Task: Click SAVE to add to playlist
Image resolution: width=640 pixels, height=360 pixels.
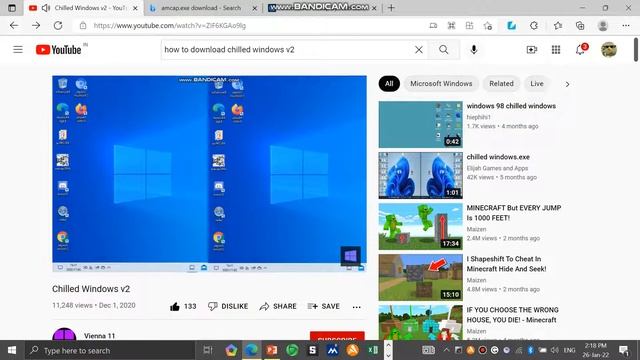Action: (x=324, y=307)
